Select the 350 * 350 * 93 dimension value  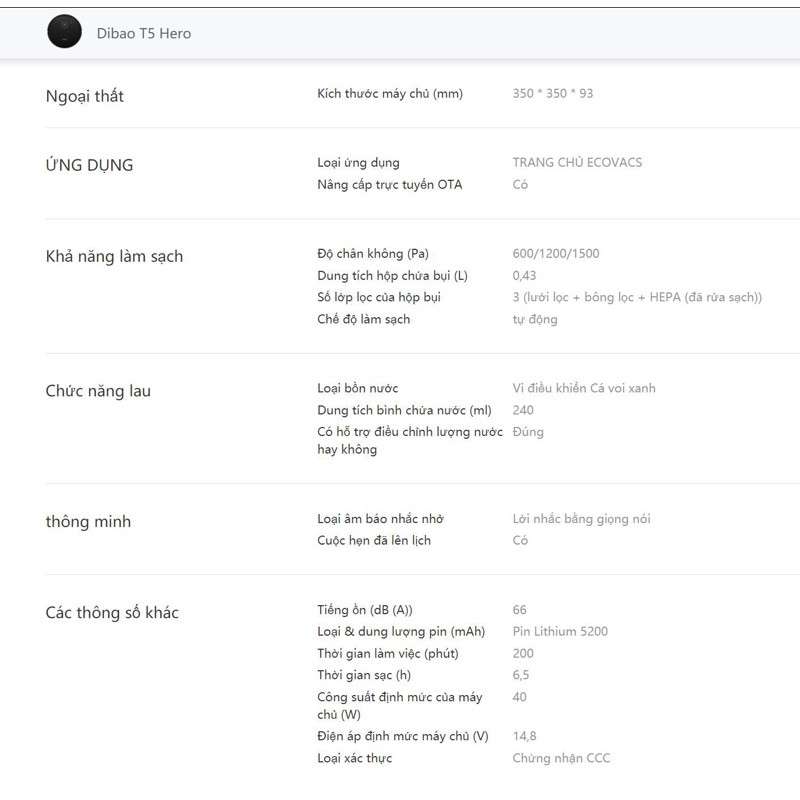552,94
